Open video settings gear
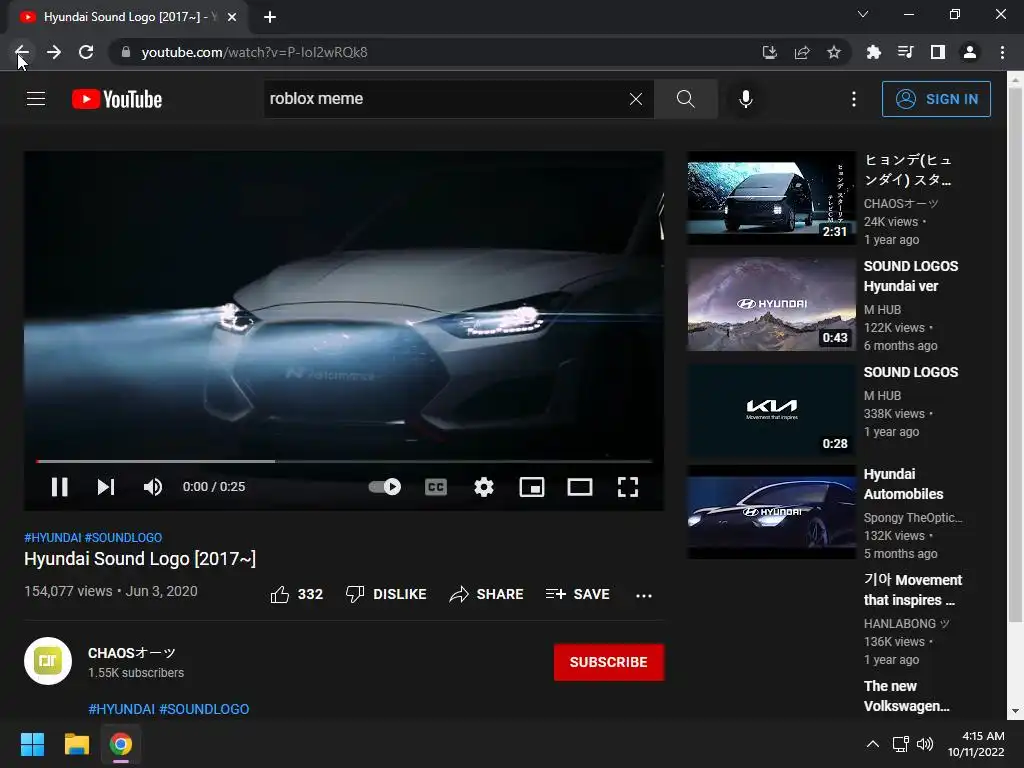The width and height of the screenshot is (1024, 768). [484, 487]
